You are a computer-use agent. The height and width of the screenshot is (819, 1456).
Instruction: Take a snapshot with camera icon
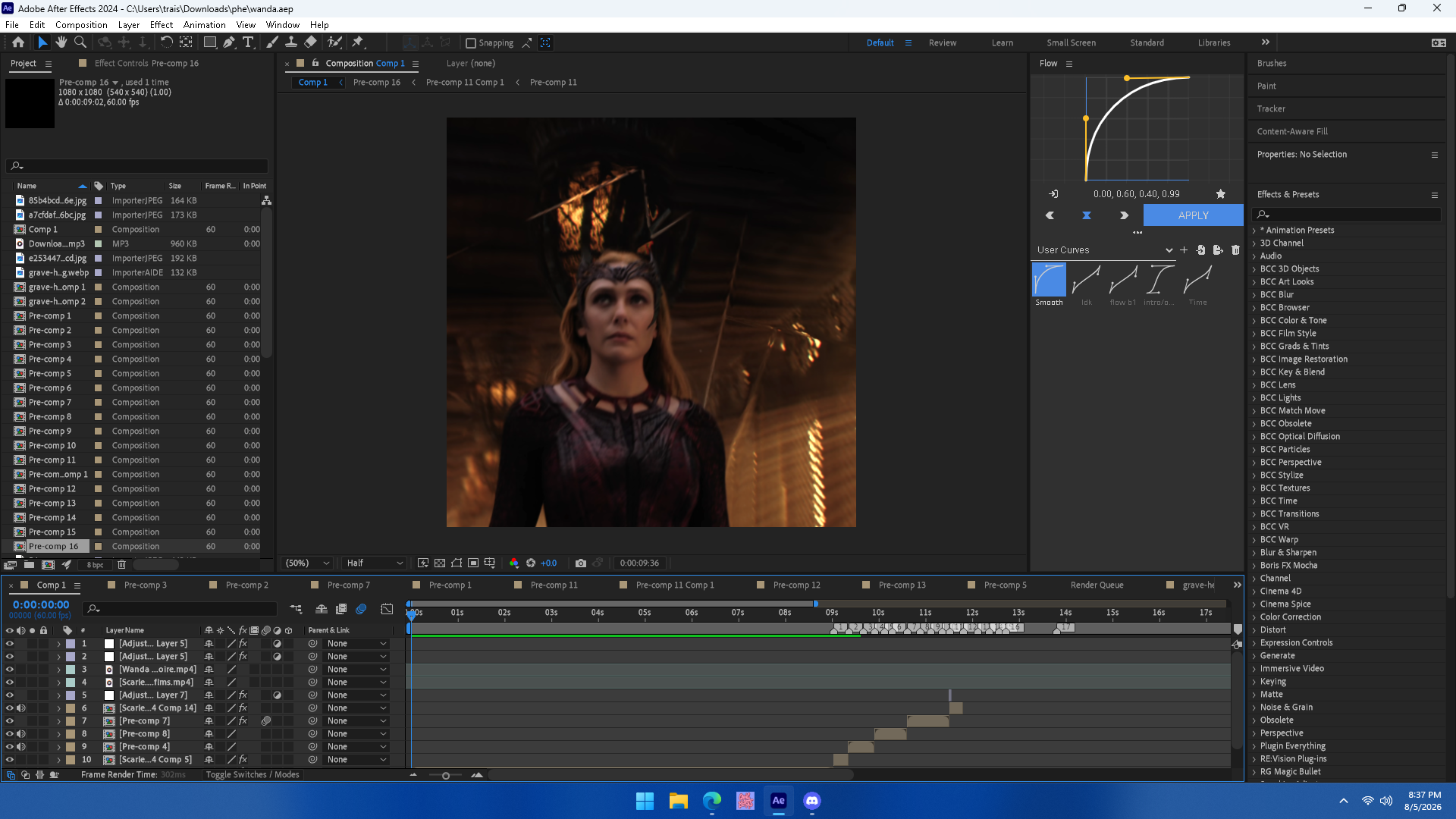(x=581, y=563)
